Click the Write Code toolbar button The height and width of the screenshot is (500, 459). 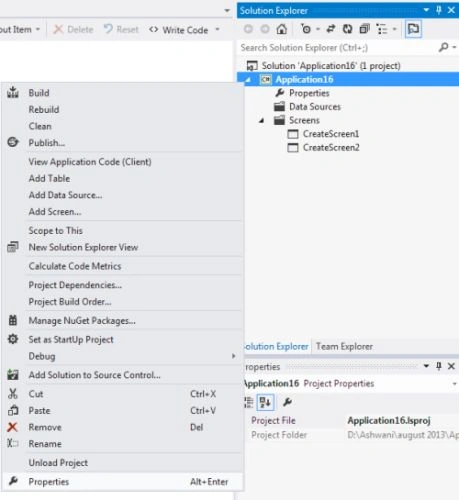click(x=179, y=30)
